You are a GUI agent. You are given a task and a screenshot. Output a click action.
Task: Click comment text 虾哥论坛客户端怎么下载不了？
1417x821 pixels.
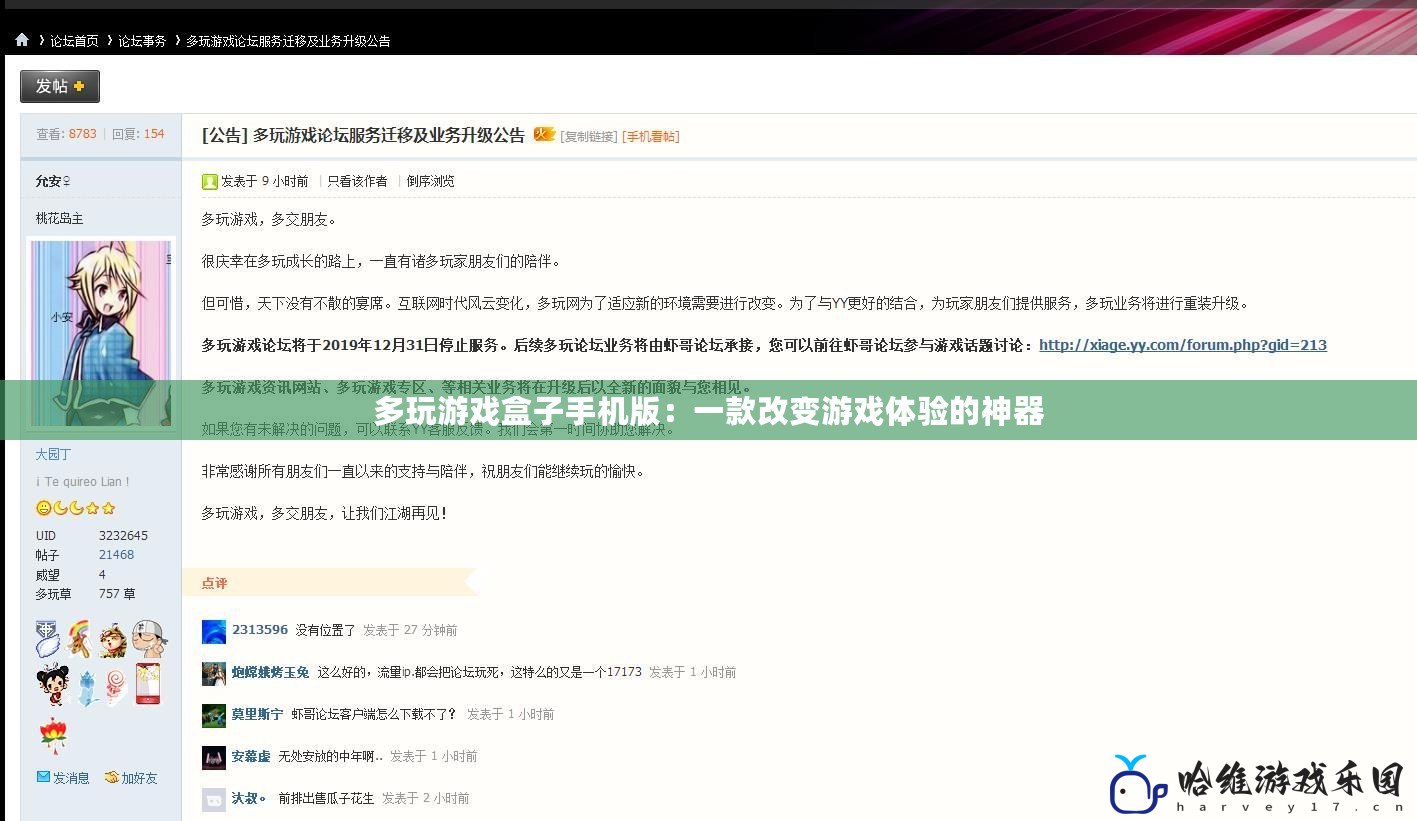pyautogui.click(x=374, y=714)
